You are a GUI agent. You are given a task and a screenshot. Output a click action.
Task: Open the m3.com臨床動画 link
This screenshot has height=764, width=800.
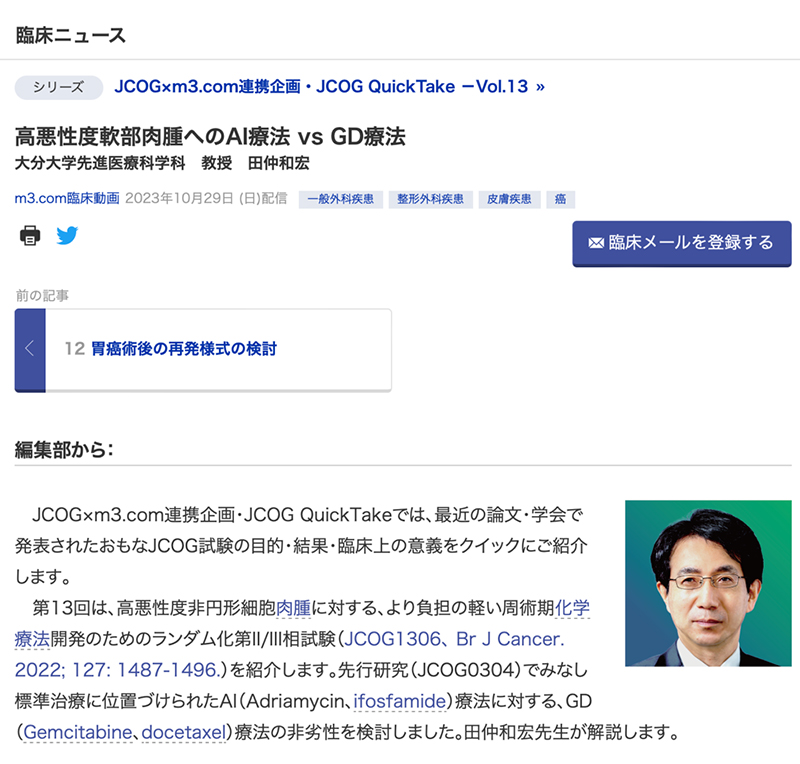tap(67, 198)
